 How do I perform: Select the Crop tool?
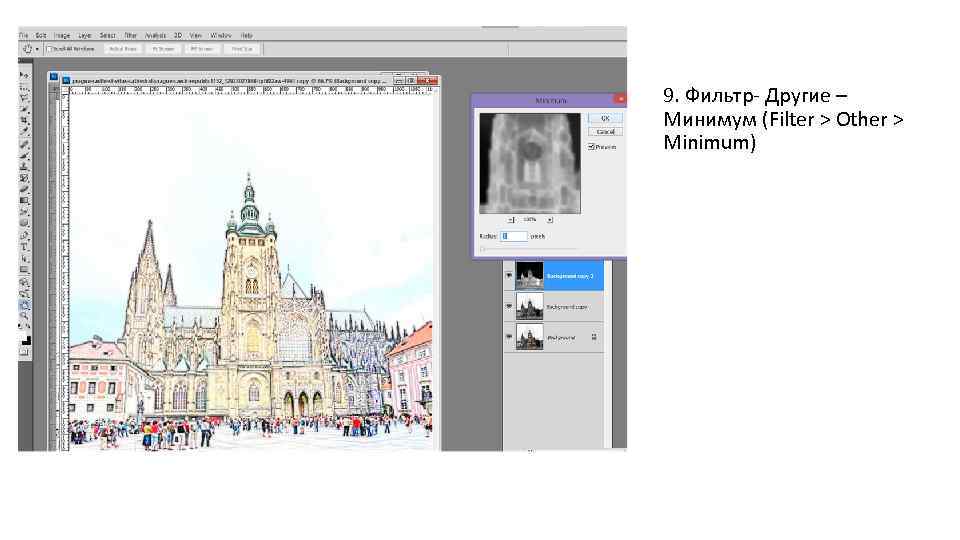tap(24, 121)
